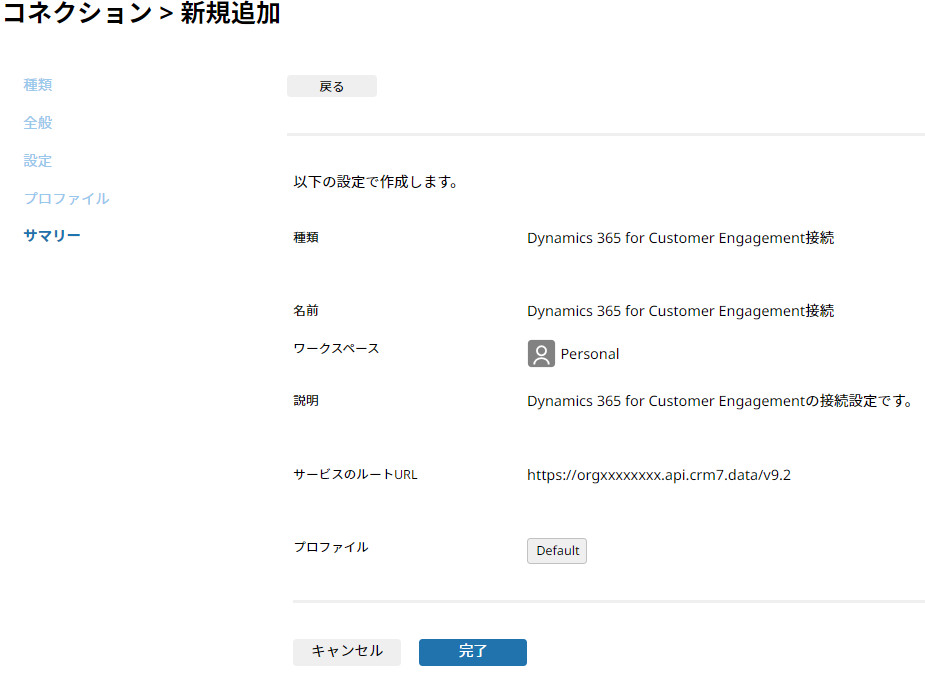This screenshot has width=925, height=674.
Task: Click the プロファイル field label in summary
Action: (331, 547)
